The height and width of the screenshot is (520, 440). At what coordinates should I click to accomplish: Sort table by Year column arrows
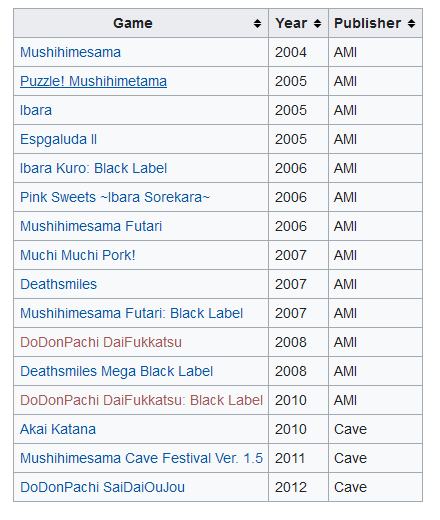[317, 23]
